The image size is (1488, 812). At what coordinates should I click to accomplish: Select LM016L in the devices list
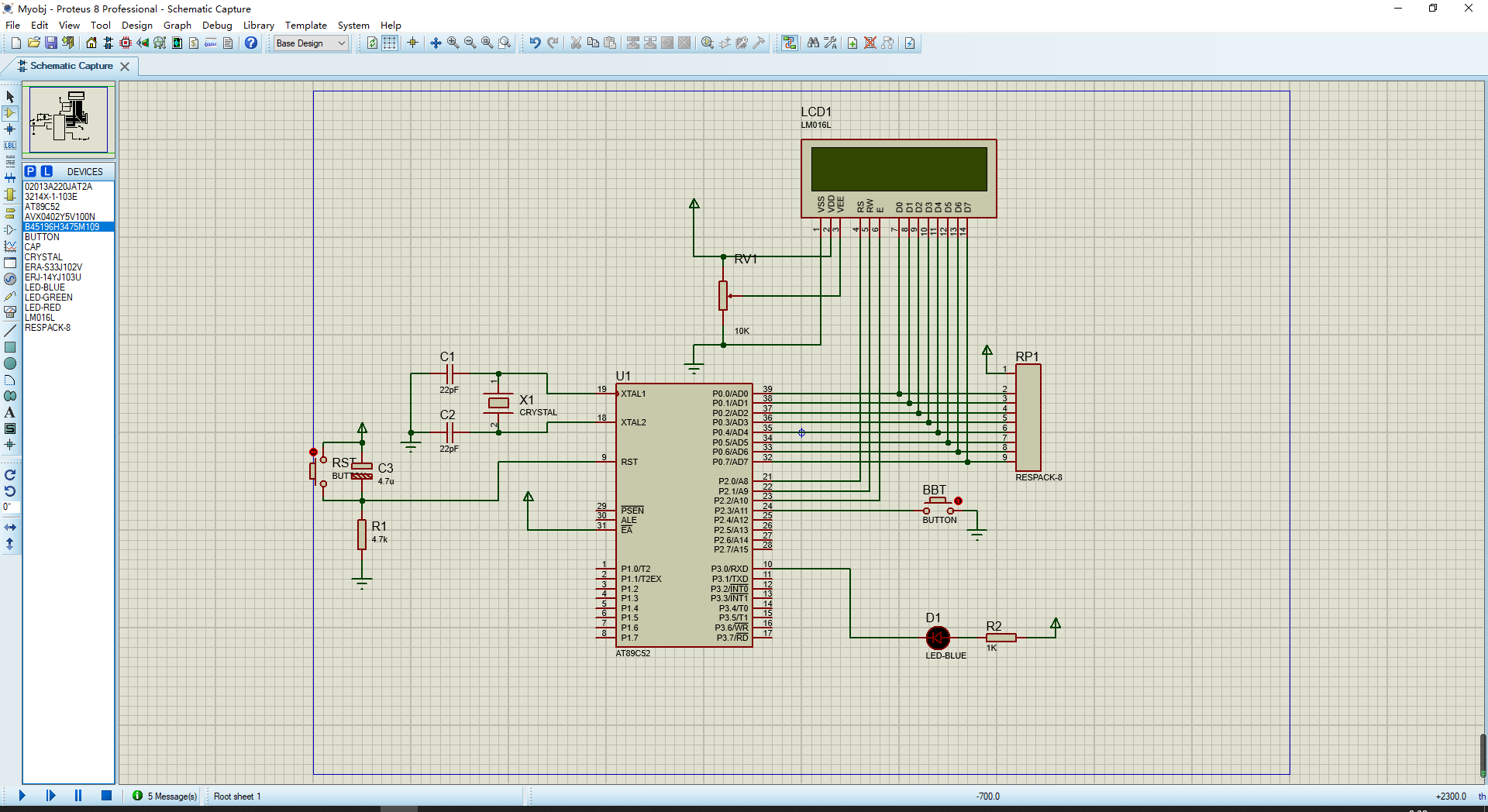pyautogui.click(x=69, y=318)
